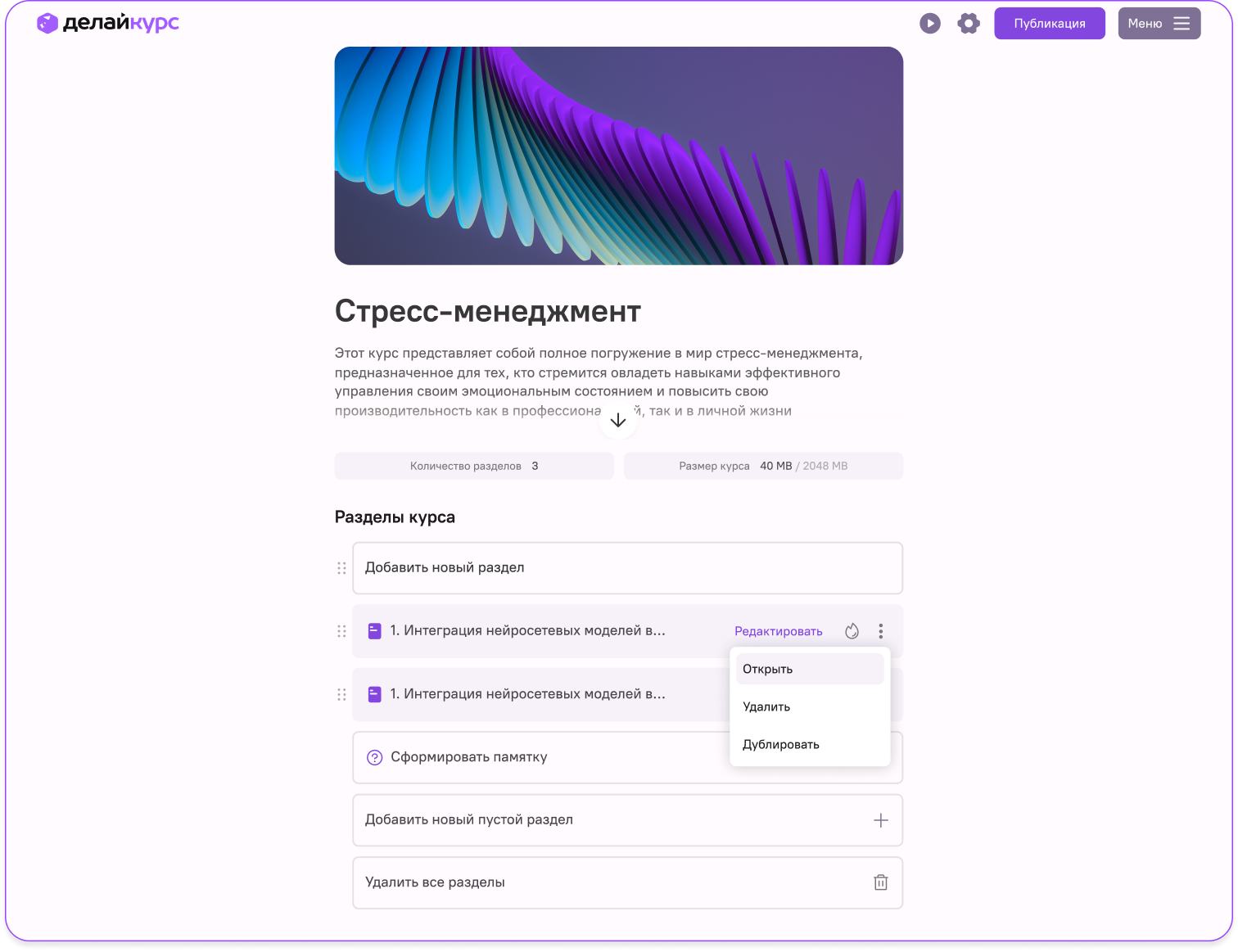Open the Меню hamburger button
The width and height of the screenshot is (1238, 952).
[1159, 24]
